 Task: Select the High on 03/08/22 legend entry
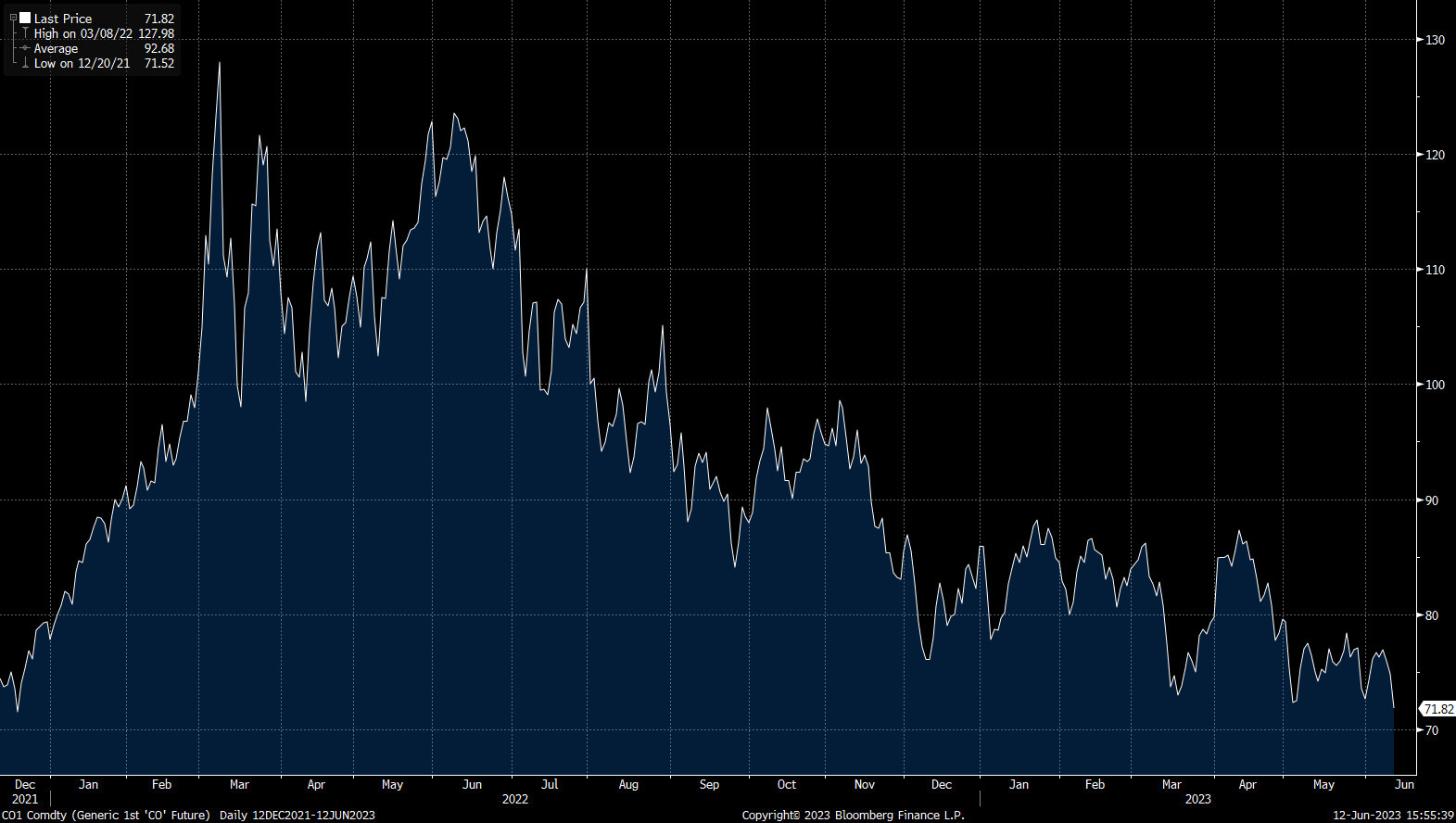82,33
